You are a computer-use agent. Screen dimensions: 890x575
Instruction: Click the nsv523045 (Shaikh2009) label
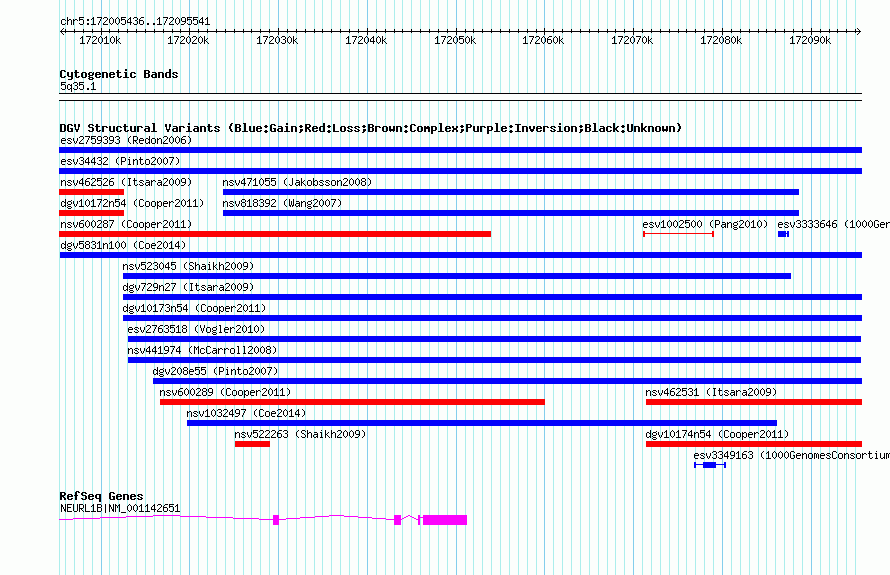pyautogui.click(x=188, y=266)
